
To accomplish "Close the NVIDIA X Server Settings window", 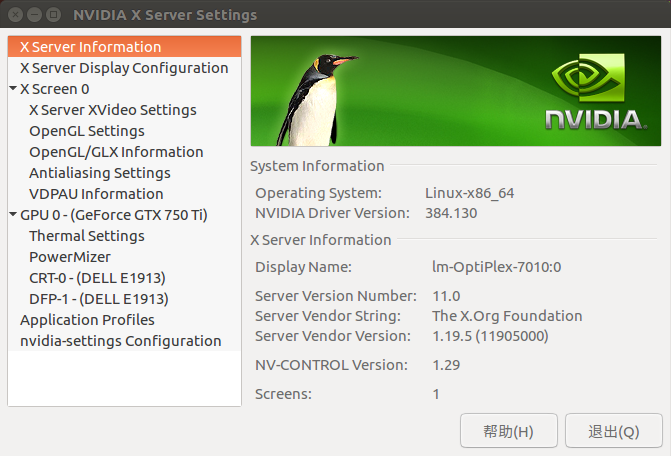I will 15,15.
